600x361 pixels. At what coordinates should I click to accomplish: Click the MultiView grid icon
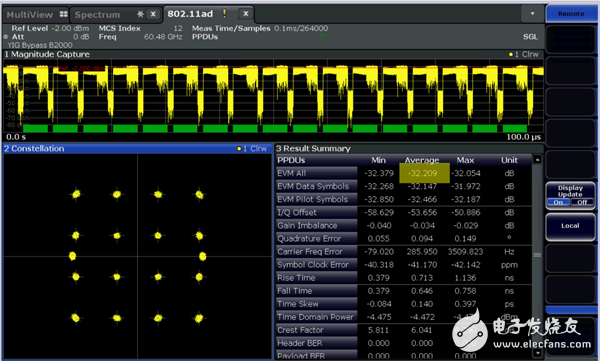click(x=64, y=15)
